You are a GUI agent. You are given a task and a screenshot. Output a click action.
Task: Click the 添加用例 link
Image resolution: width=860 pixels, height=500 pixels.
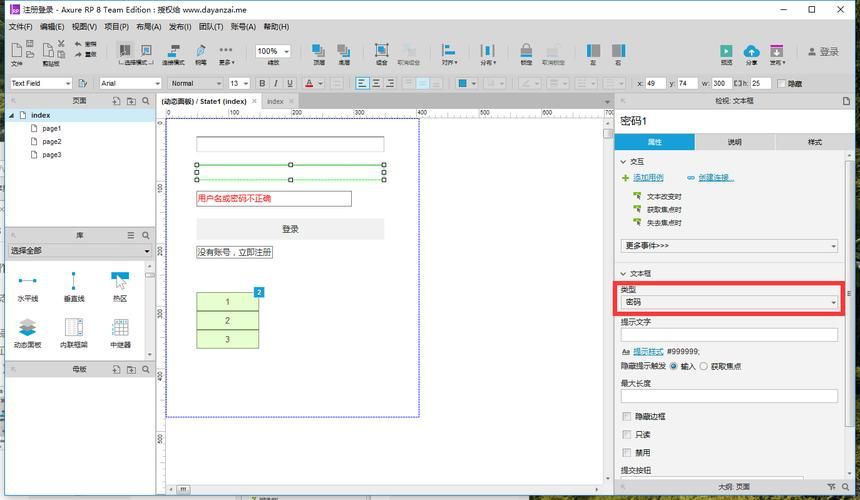[x=648, y=178]
